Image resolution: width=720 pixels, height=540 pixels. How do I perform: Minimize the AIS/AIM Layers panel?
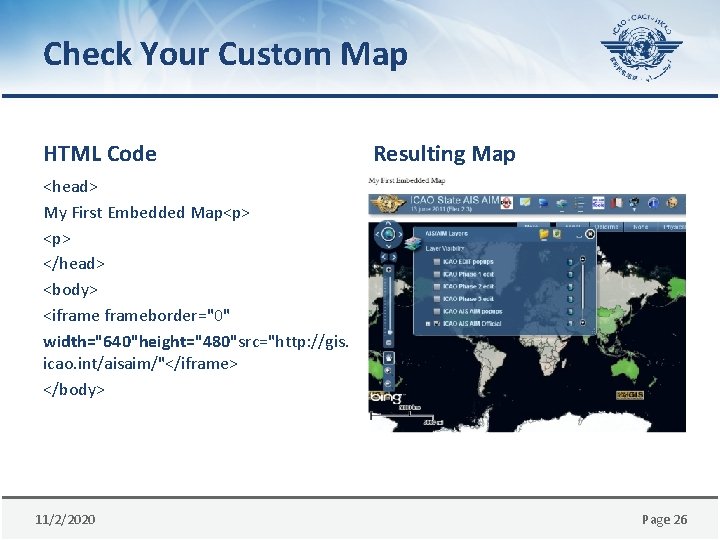[x=579, y=235]
